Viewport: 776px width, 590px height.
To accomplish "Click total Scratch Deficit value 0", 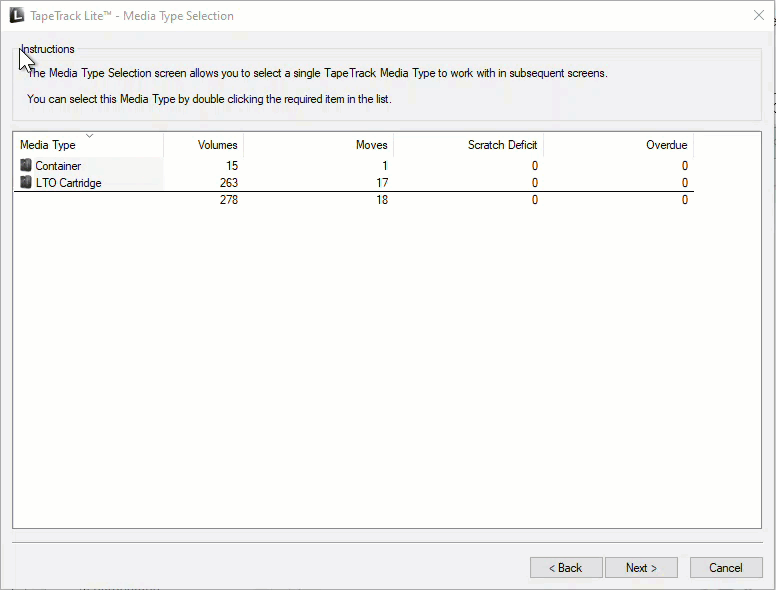I will click(535, 199).
